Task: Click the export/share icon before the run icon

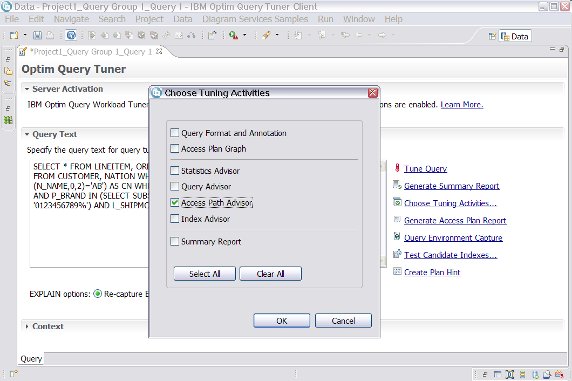Action: [x=212, y=35]
